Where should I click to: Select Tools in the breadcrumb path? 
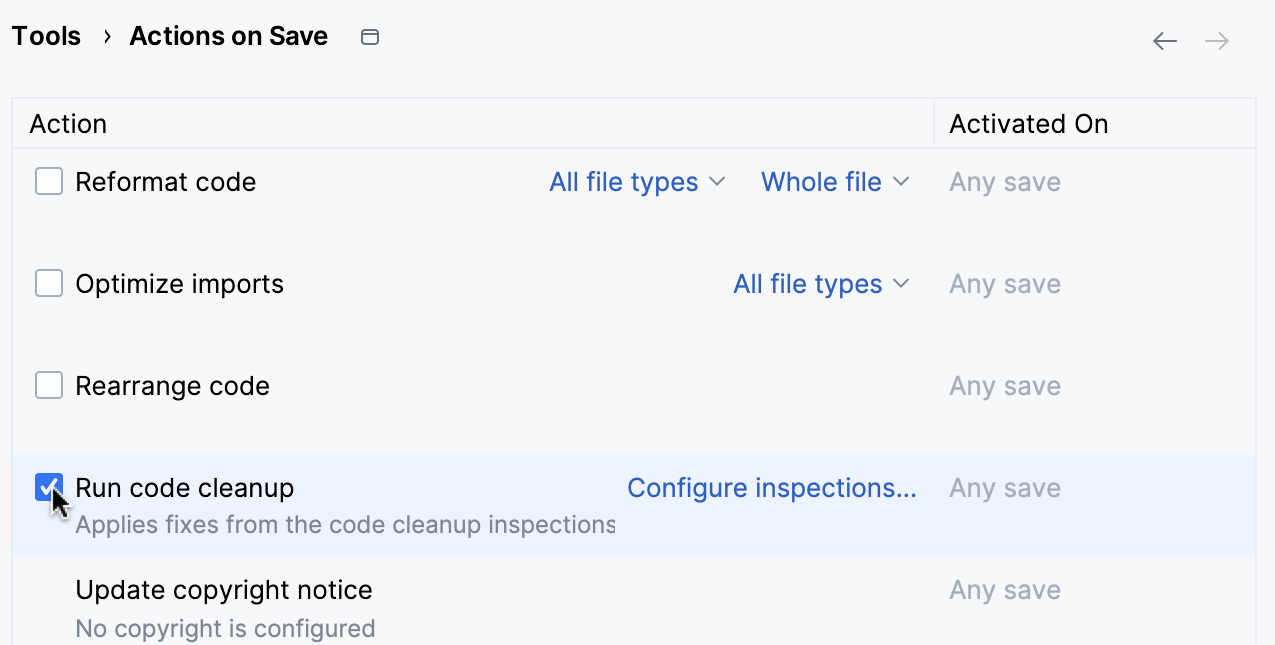(45, 36)
